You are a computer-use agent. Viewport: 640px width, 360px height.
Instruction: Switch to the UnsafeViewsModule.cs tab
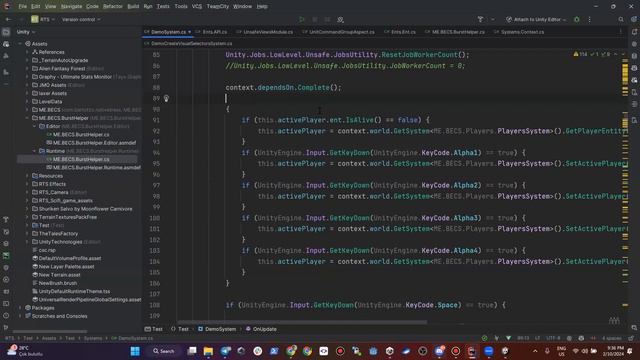click(264, 32)
